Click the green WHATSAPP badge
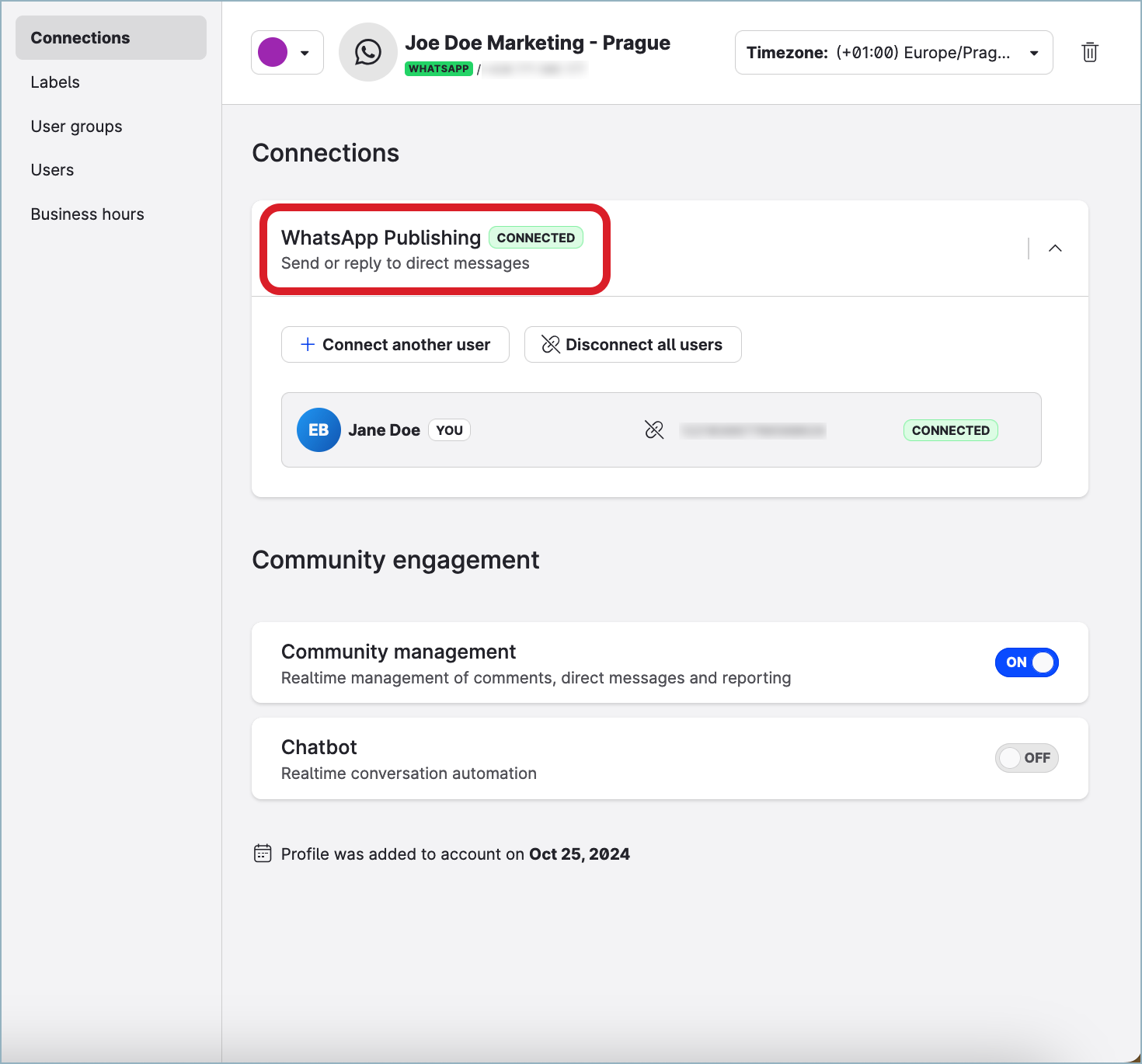 click(x=439, y=69)
